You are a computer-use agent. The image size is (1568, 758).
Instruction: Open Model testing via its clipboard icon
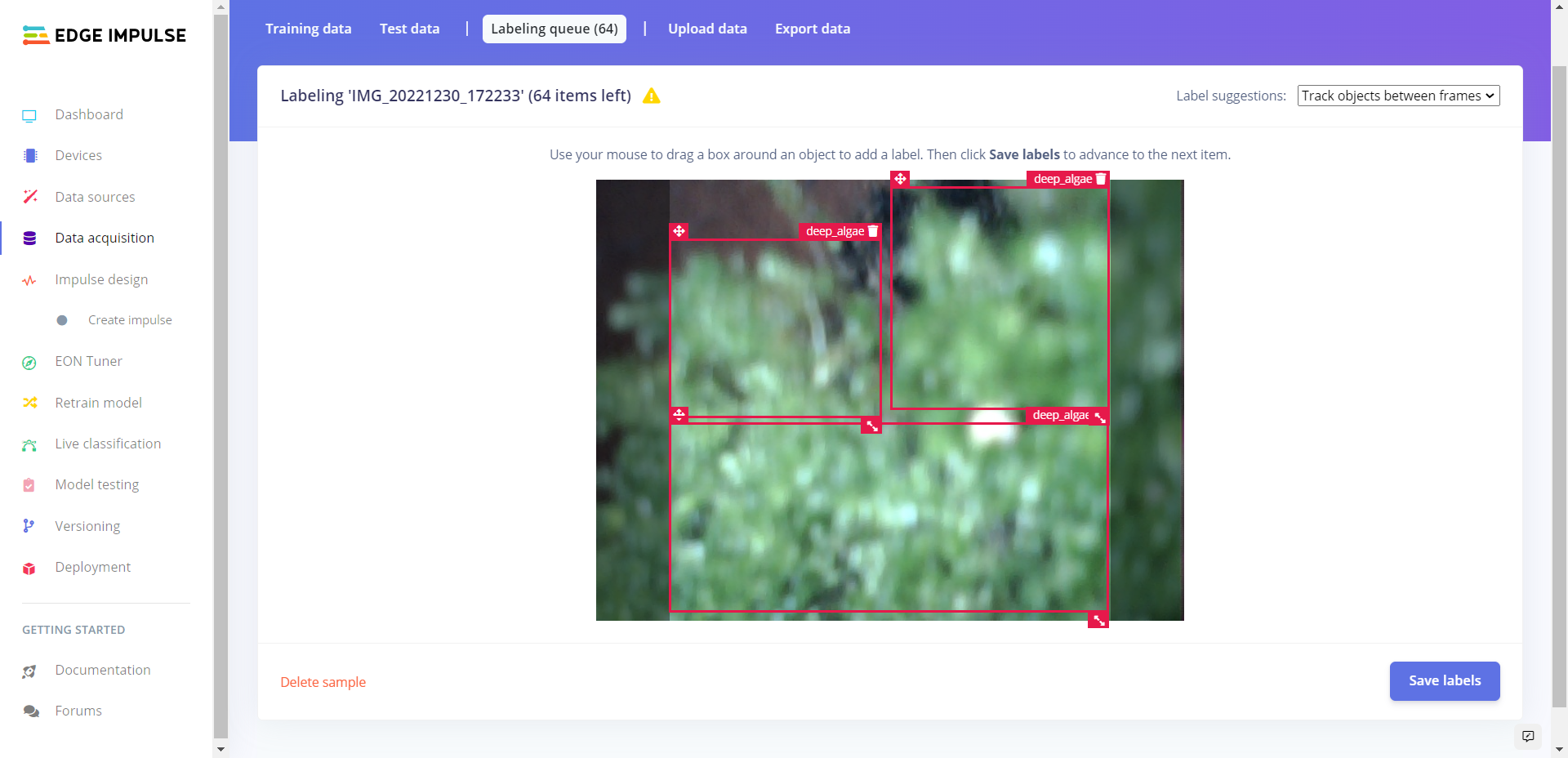point(29,485)
